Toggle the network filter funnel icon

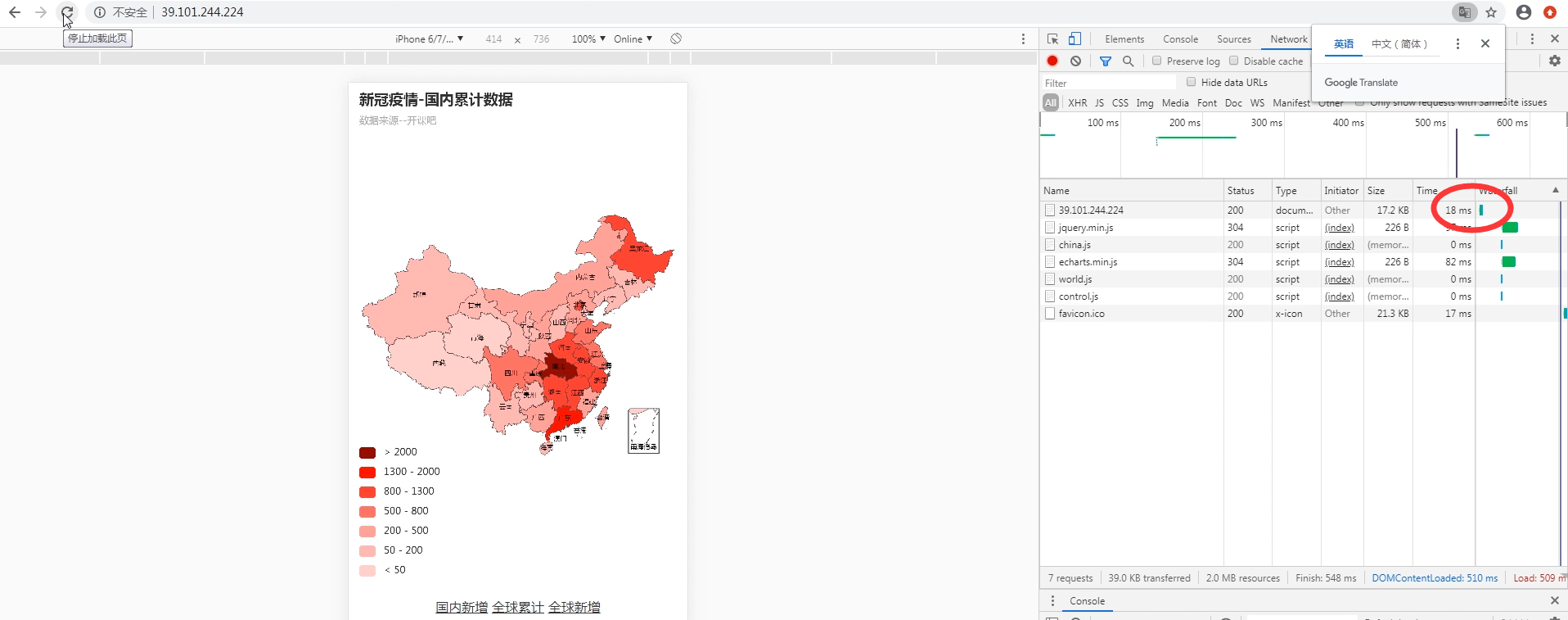point(1105,61)
